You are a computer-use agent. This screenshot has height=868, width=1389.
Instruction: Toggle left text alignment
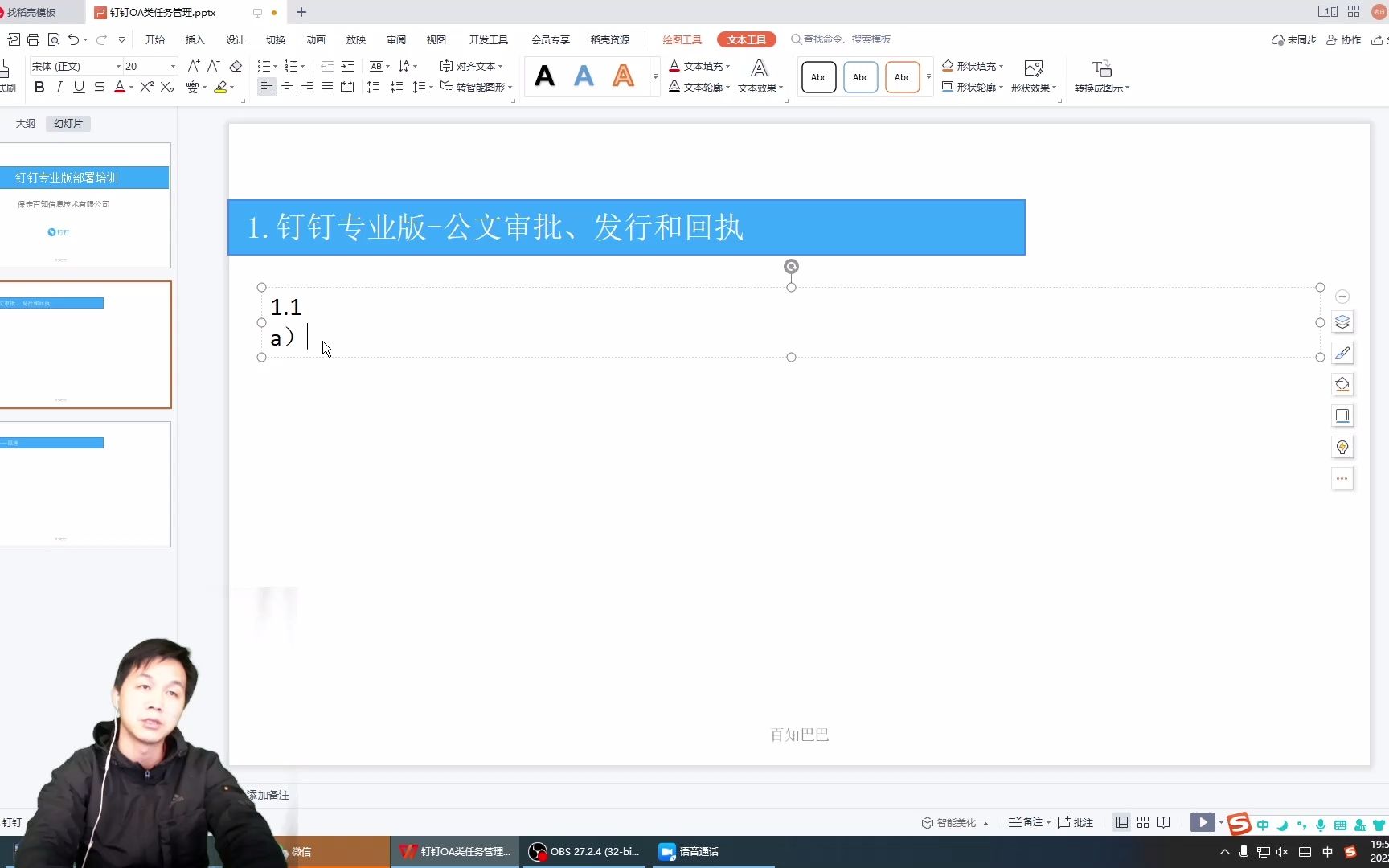[267, 87]
